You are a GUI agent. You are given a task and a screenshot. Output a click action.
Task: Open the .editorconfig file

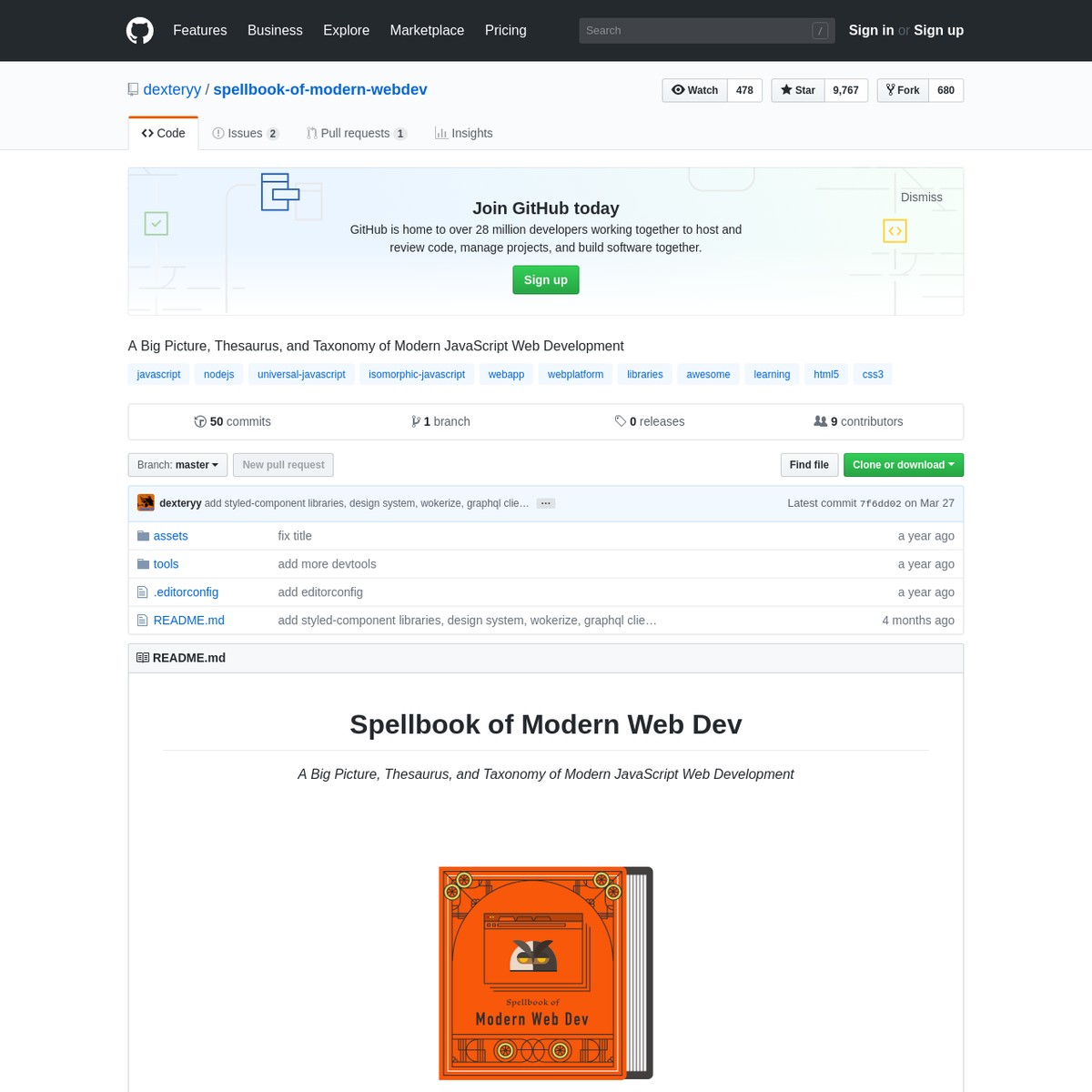[x=187, y=592]
